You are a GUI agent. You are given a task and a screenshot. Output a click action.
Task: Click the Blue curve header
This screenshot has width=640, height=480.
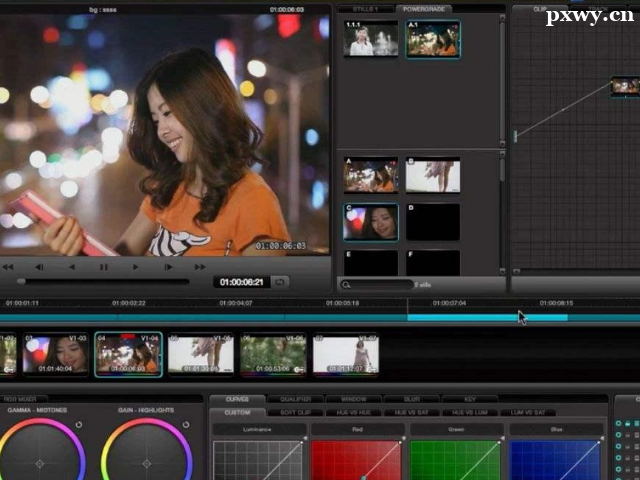coord(556,429)
